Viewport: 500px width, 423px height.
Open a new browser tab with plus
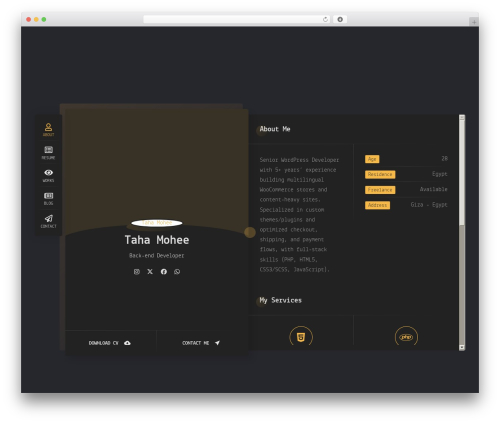tap(474, 22)
